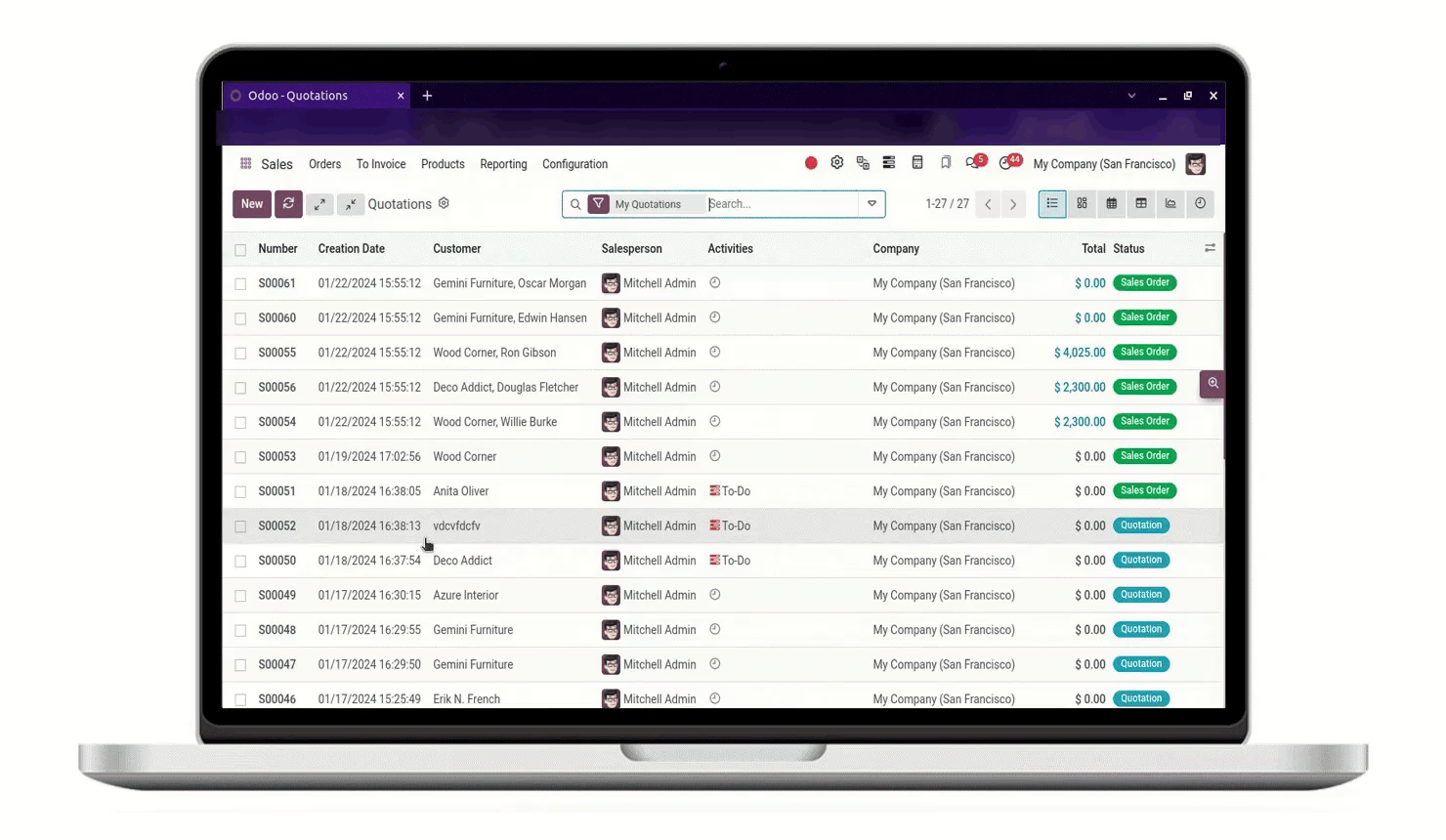The image size is (1446, 840).
Task: Open a new browser tab with plus
Action: [427, 96]
